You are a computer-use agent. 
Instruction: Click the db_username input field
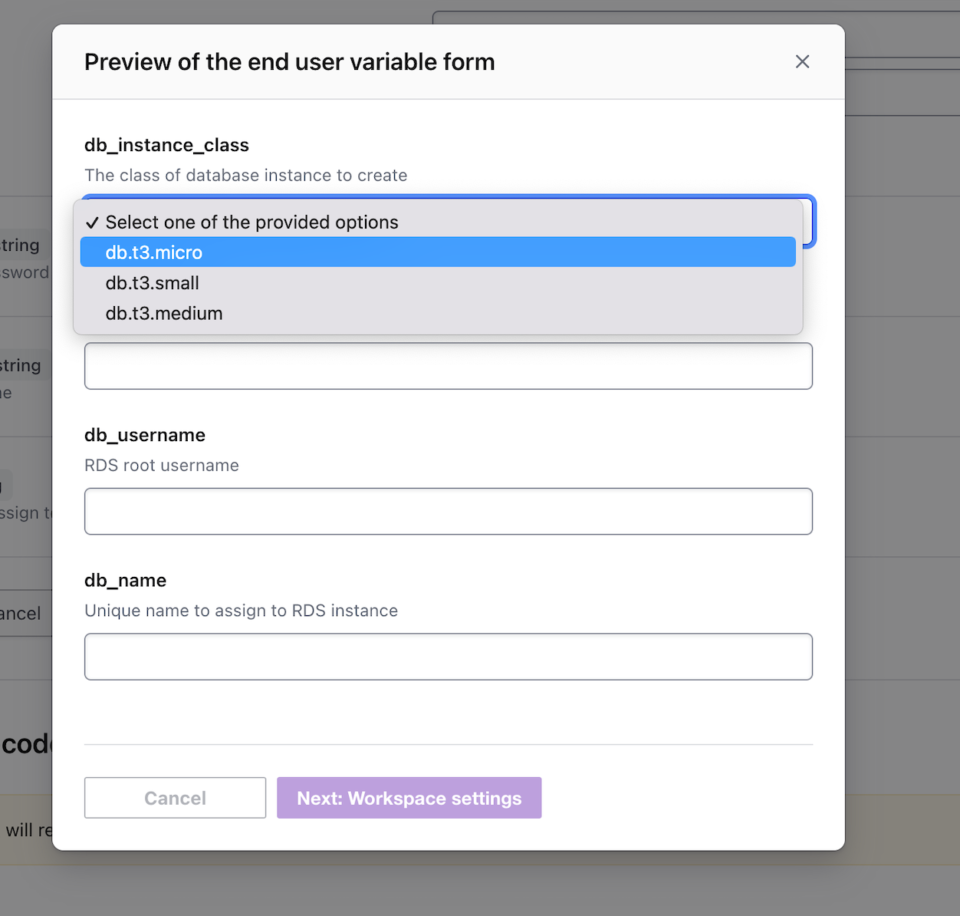pos(448,510)
